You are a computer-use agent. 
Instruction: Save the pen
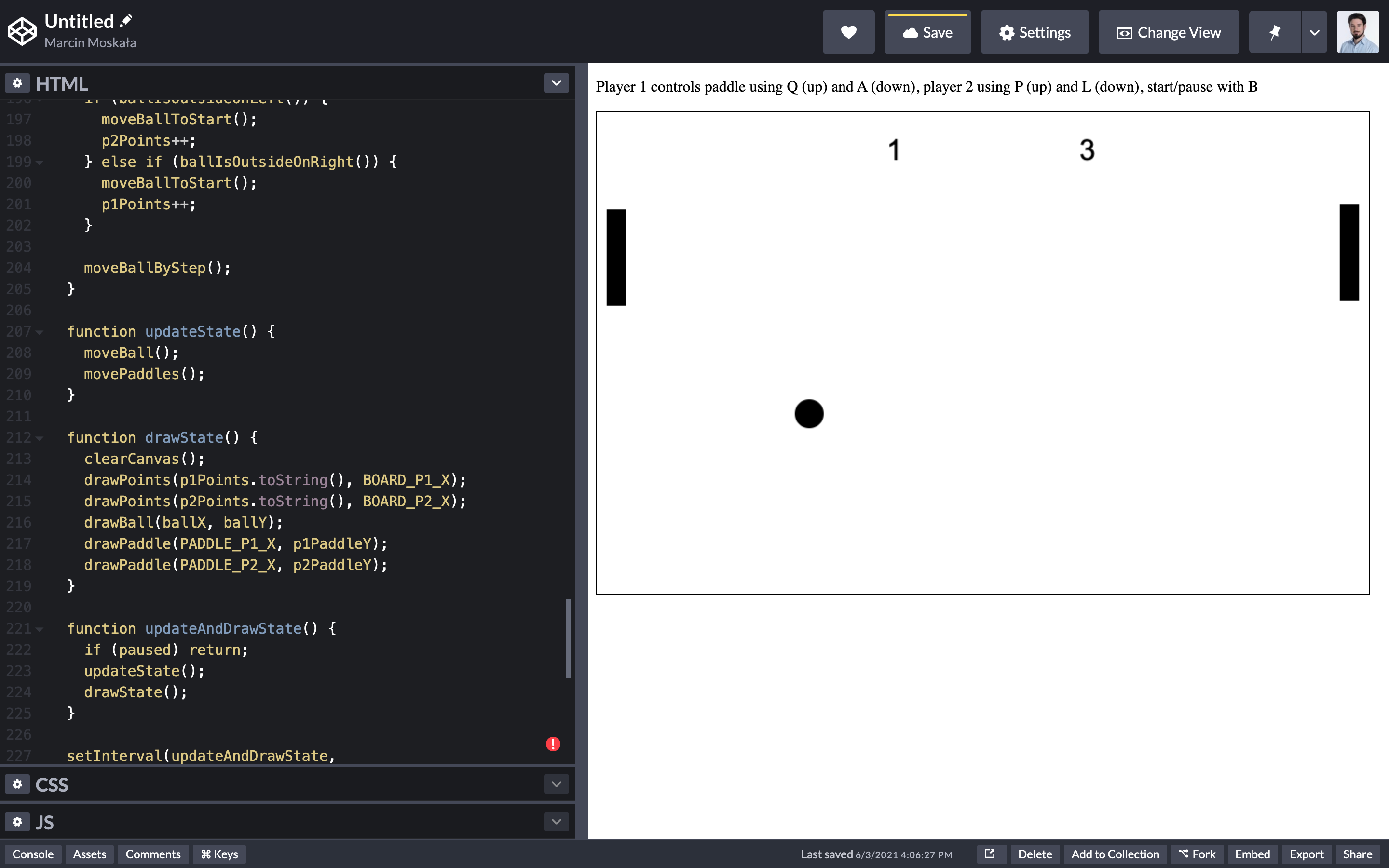click(927, 32)
